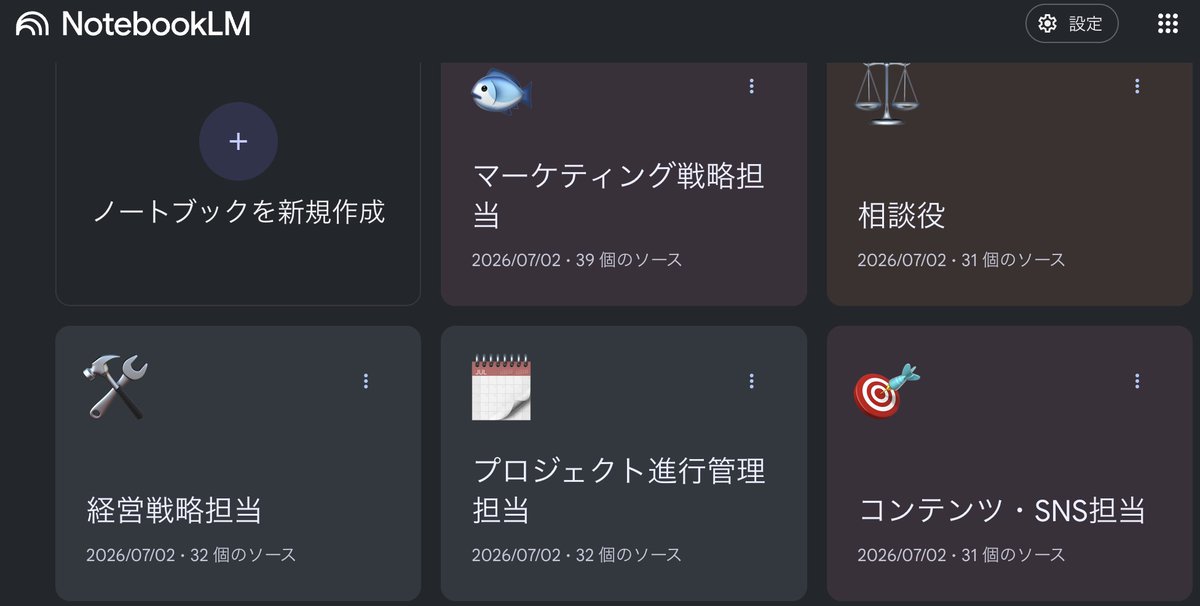Viewport: 1200px width, 606px height.
Task: Click the plus icon to create notebook
Action: (238, 141)
